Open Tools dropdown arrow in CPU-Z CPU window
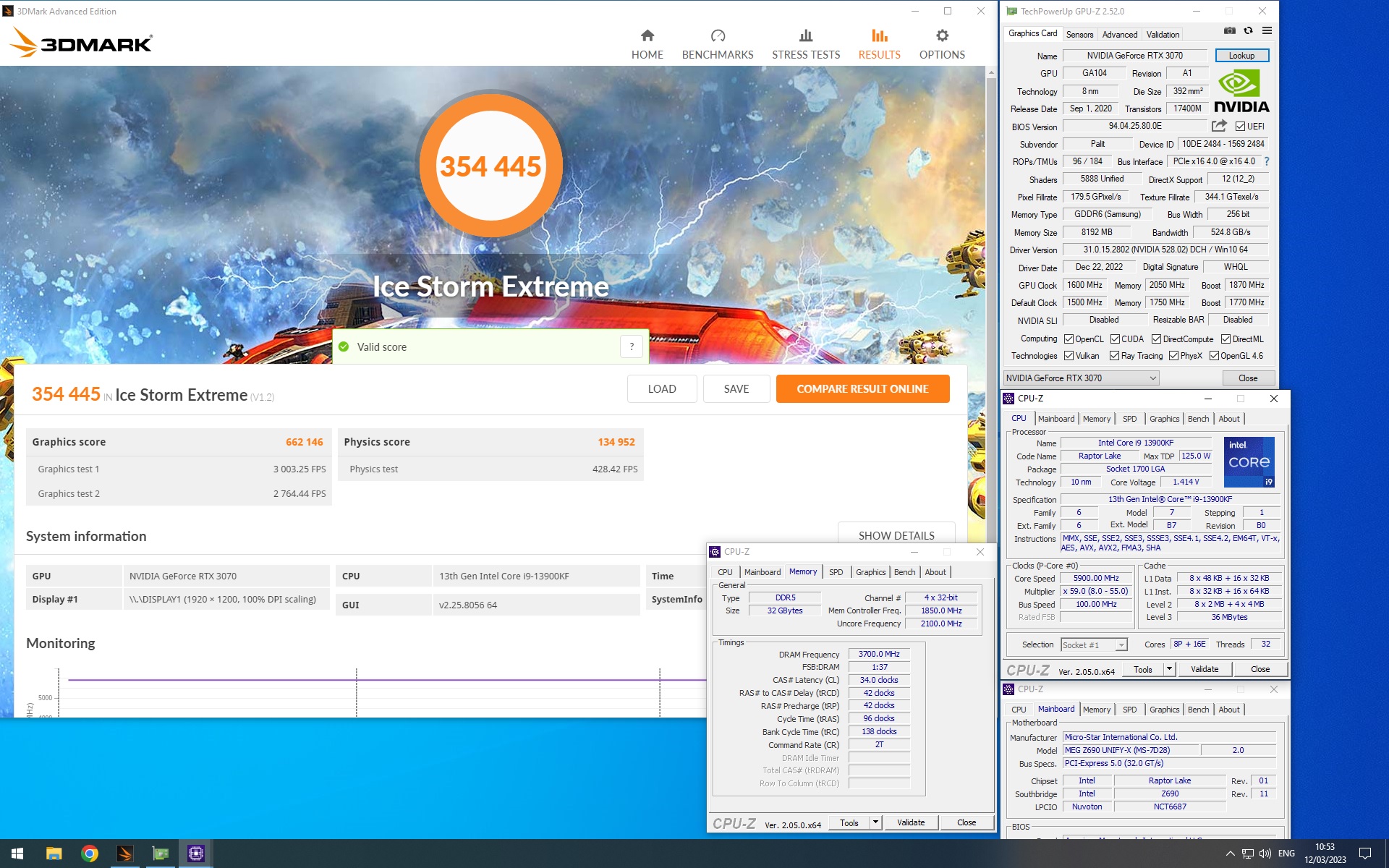1389x868 pixels. click(1169, 669)
